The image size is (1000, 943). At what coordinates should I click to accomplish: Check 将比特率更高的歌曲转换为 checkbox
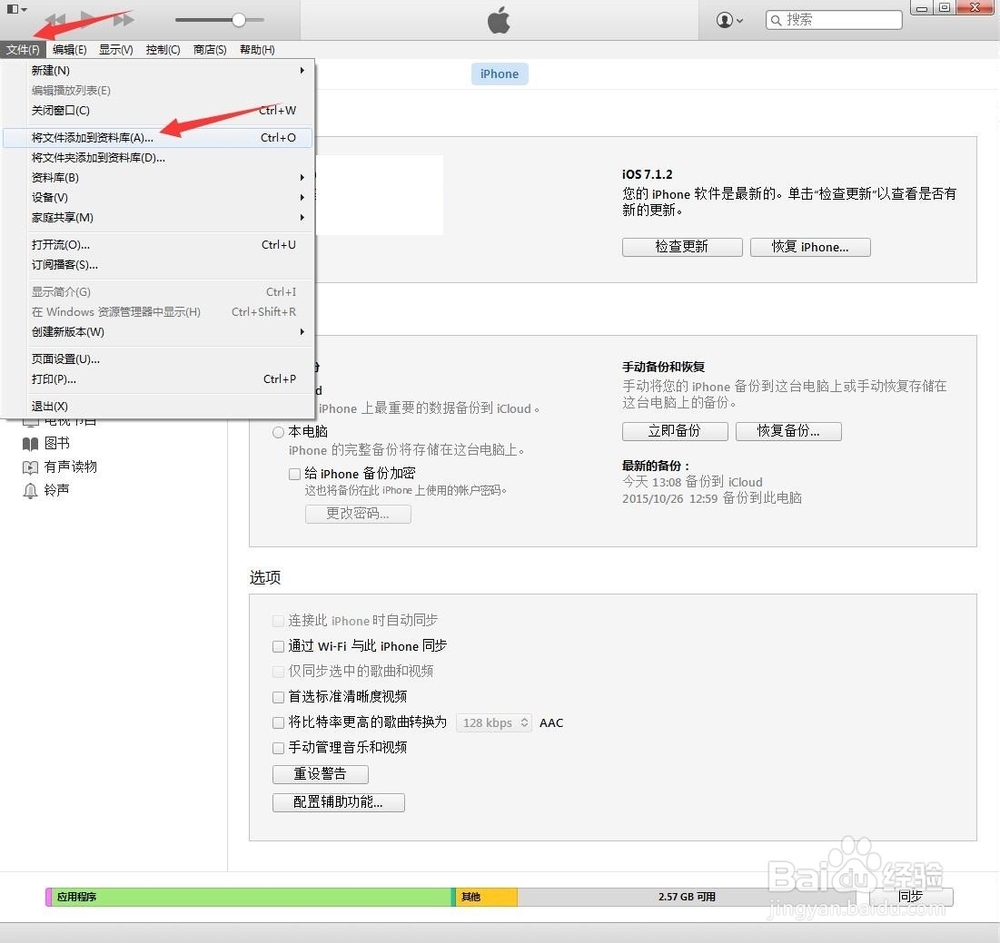pos(278,722)
